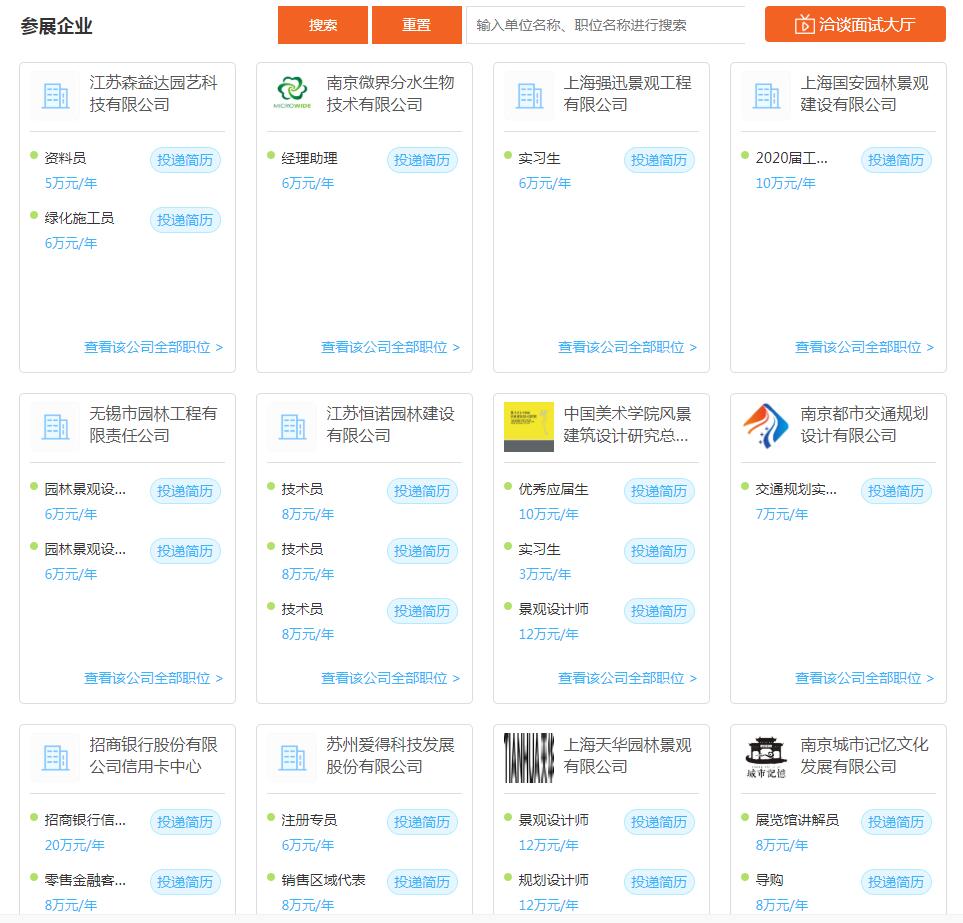Click the 南京微界分水生物 Microwide logo
Image resolution: width=963 pixels, height=923 pixels.
[x=292, y=93]
